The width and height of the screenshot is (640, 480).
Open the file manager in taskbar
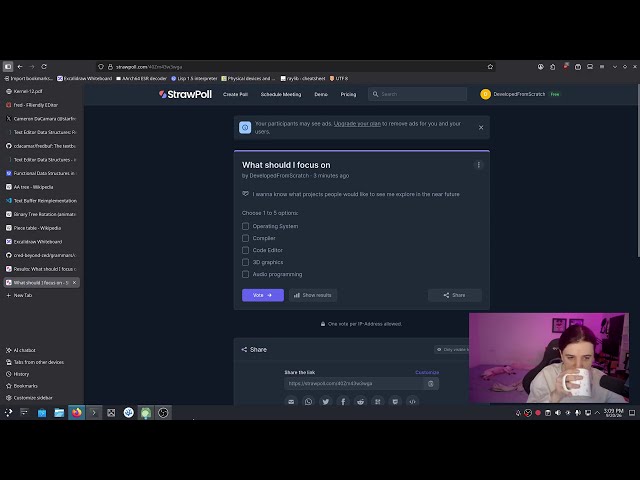(59, 413)
